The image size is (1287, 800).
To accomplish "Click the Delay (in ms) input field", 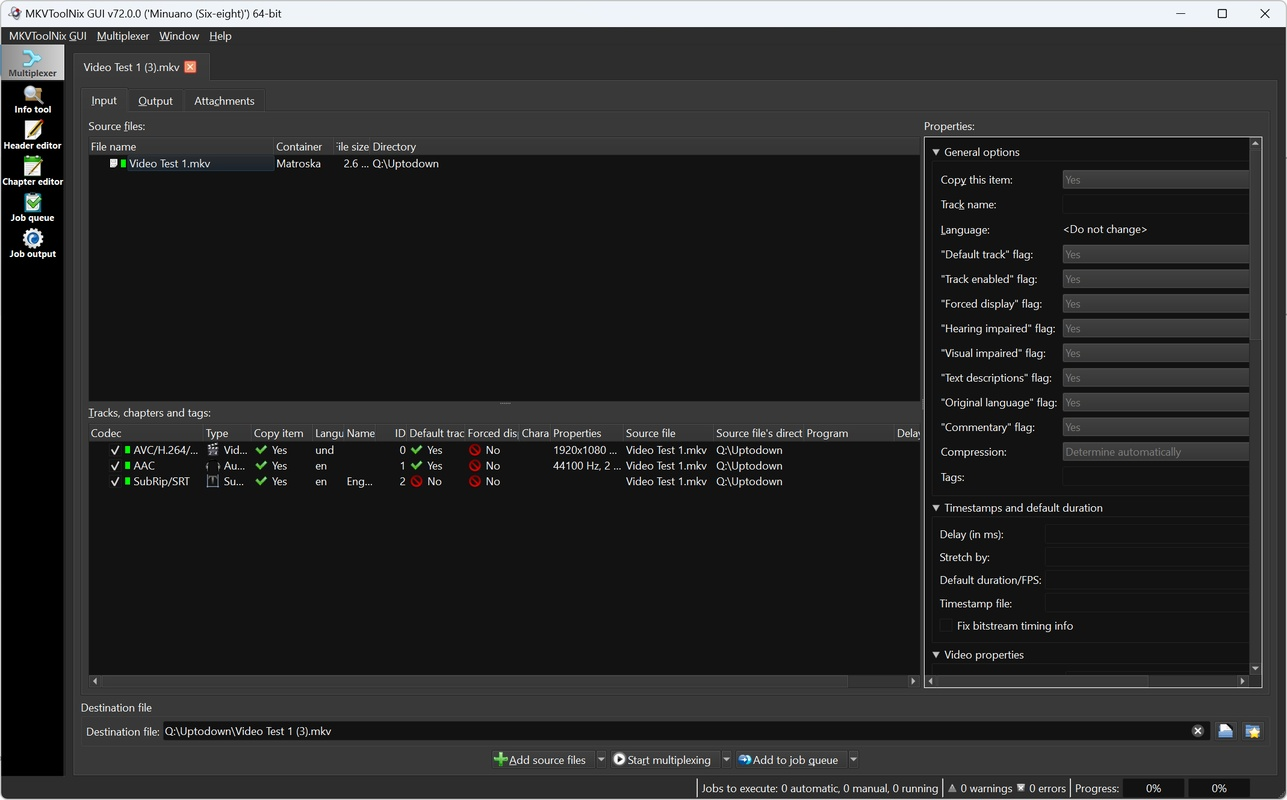I will [x=1145, y=534].
